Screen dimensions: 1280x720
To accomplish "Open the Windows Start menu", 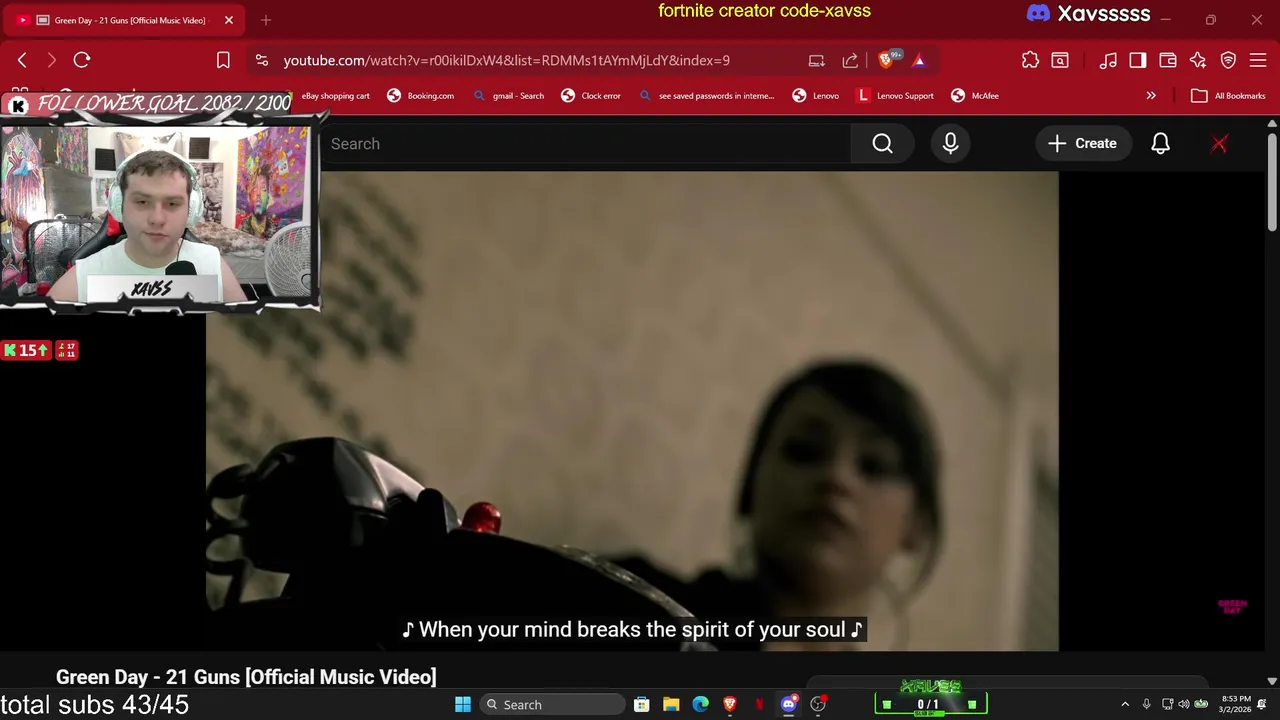I will [x=463, y=705].
